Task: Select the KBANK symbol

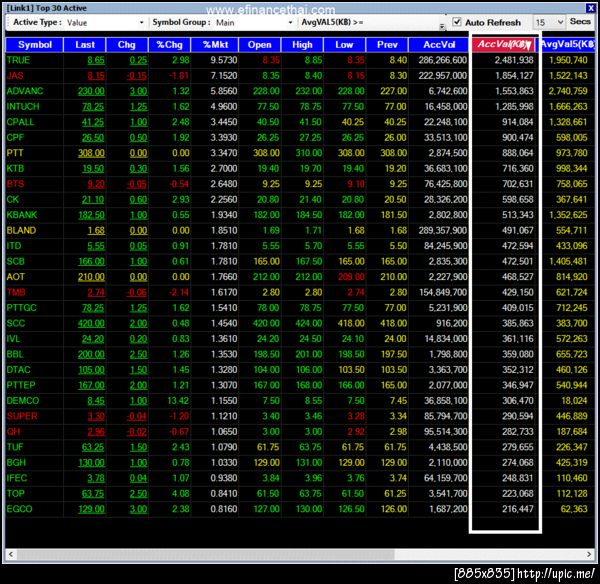Action: coord(22,215)
